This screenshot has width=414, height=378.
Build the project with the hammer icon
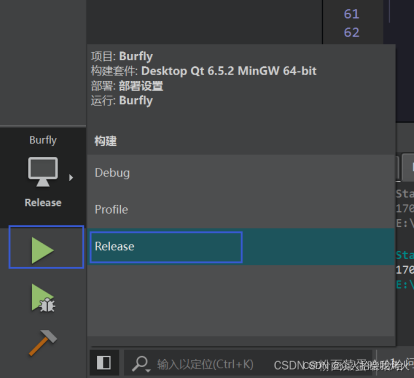tap(43, 343)
